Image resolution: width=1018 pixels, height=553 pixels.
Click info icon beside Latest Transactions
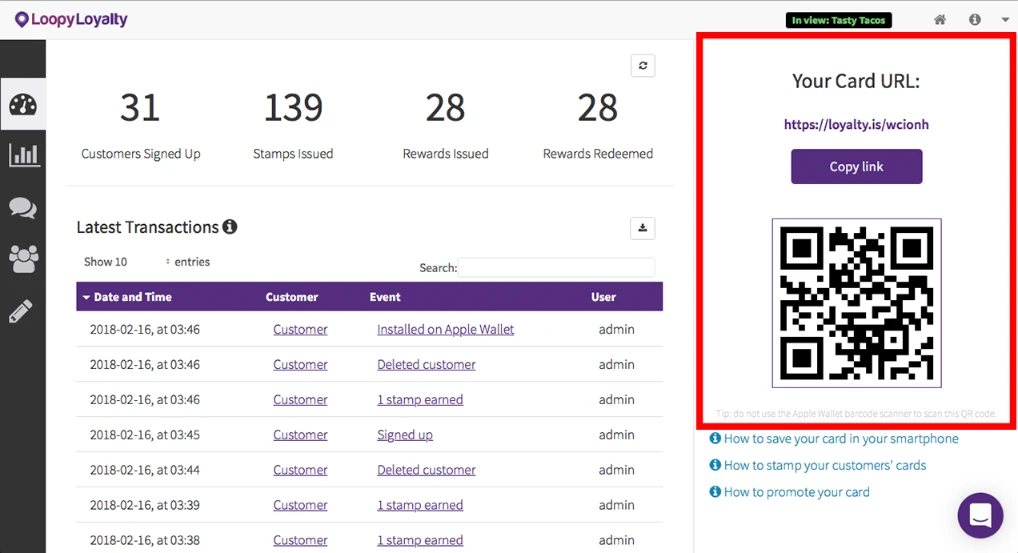230,227
